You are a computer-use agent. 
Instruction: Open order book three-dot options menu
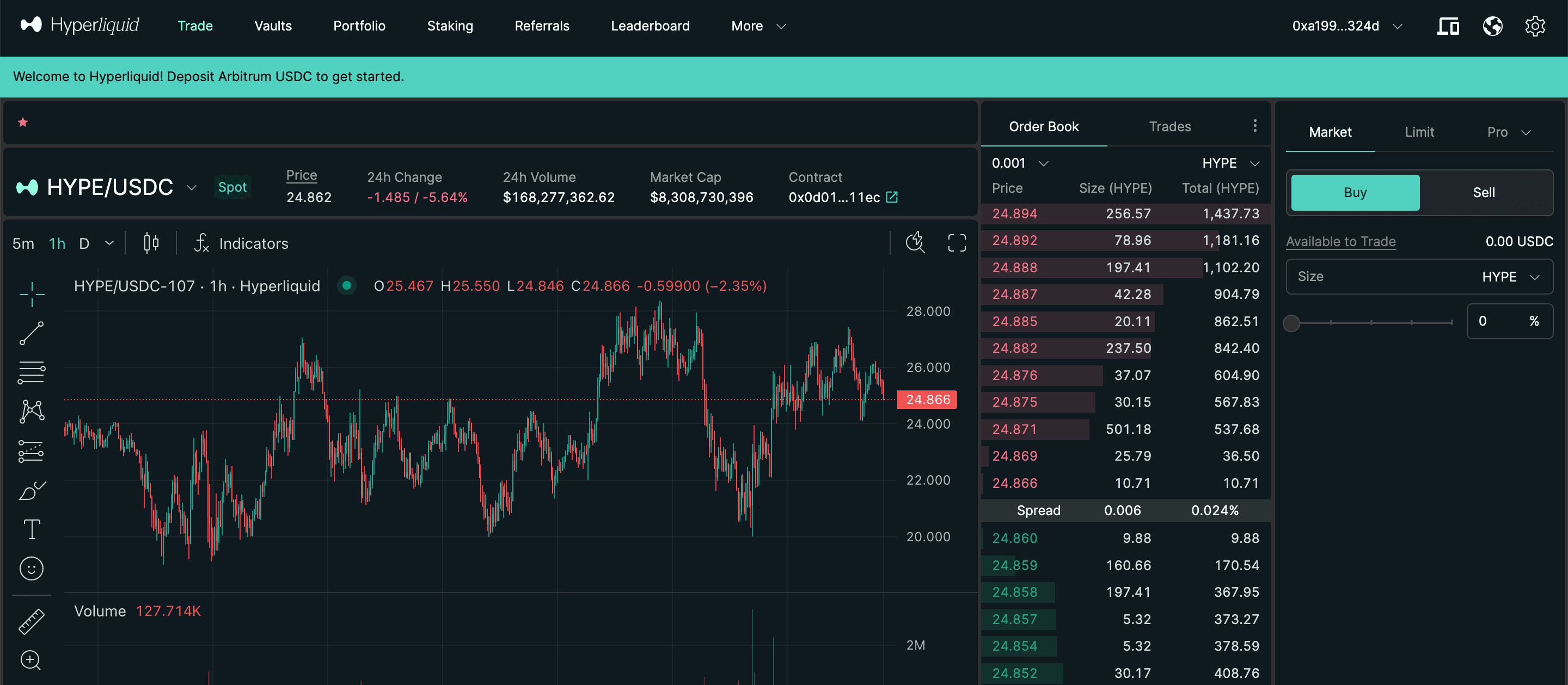pos(1254,125)
